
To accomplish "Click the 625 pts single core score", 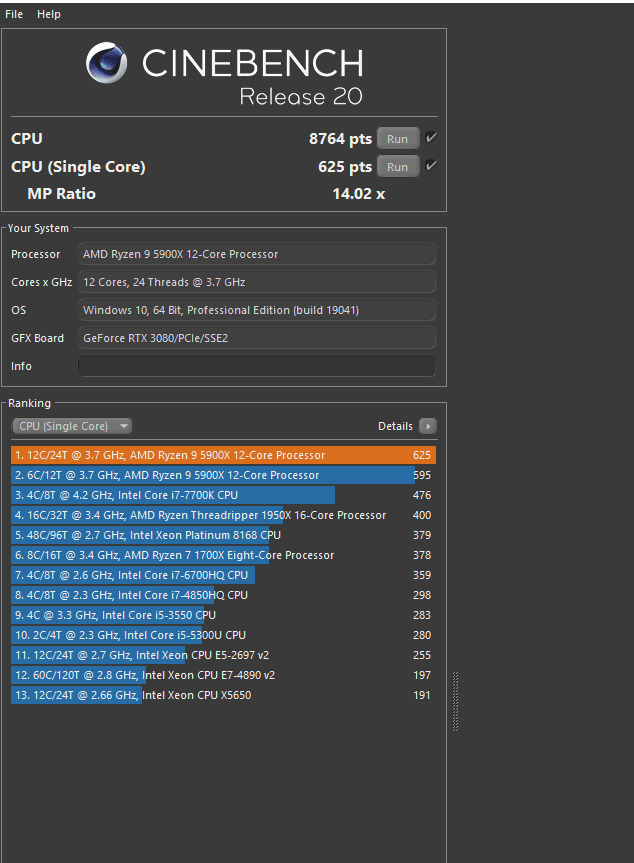I will click(x=345, y=167).
